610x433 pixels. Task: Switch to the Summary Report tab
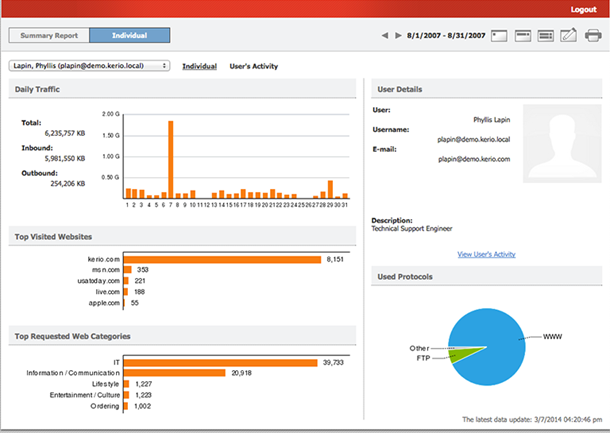[x=49, y=35]
